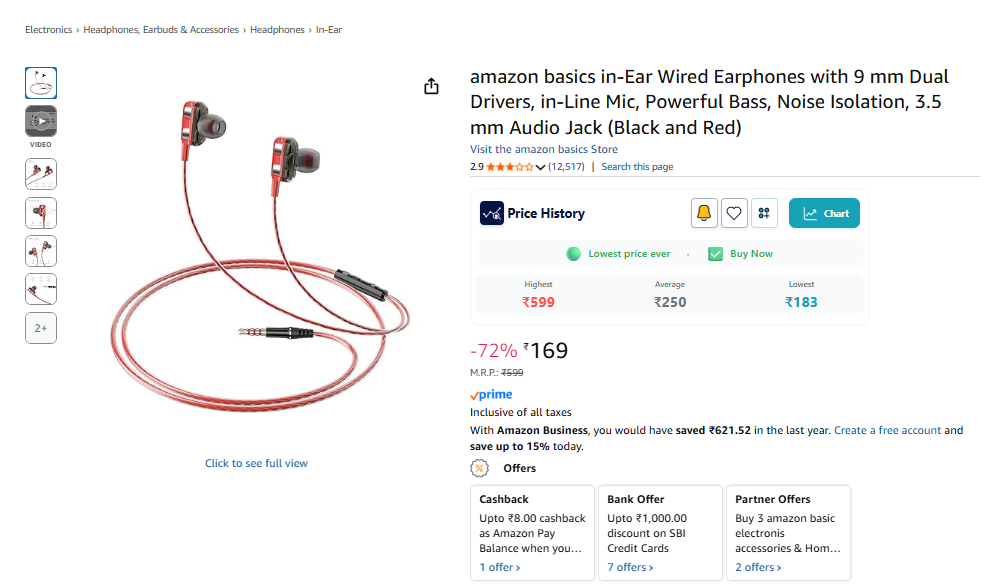This screenshot has width=996, height=585.
Task: Click the Lowest price ever green indicator
Action: (x=574, y=254)
